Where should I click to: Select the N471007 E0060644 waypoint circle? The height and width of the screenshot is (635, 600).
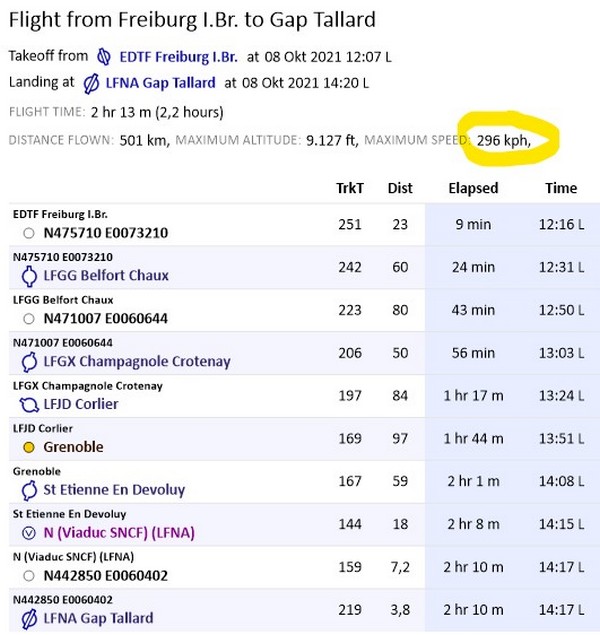click(28, 319)
